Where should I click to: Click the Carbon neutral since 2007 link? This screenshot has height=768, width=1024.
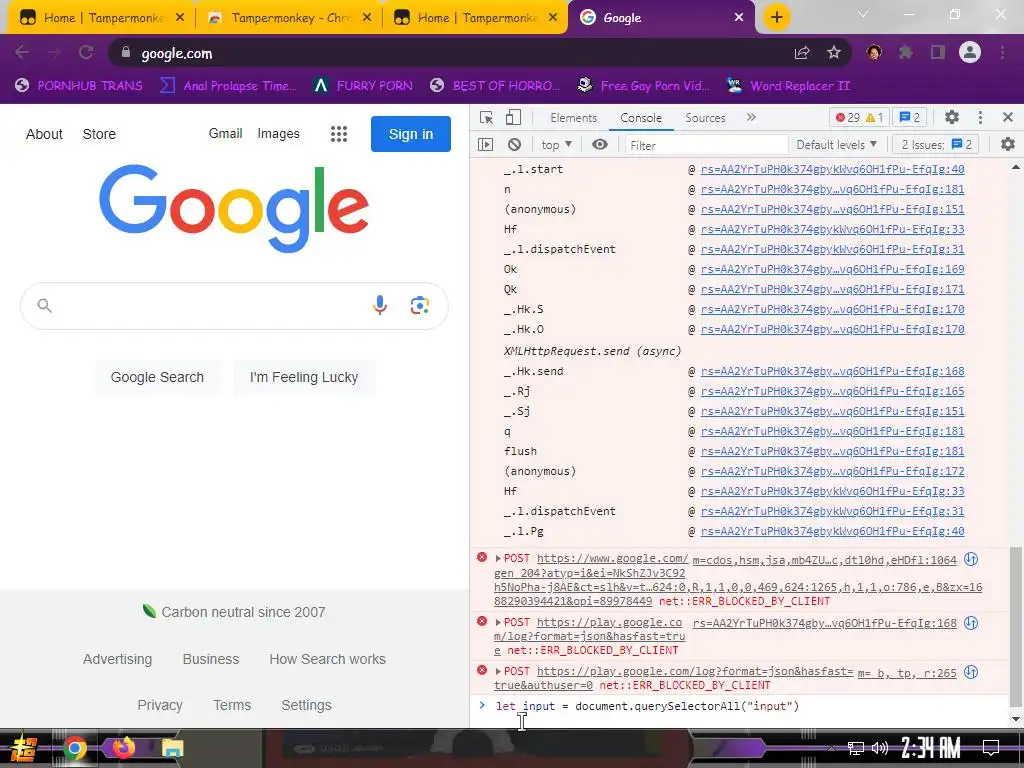[234, 612]
